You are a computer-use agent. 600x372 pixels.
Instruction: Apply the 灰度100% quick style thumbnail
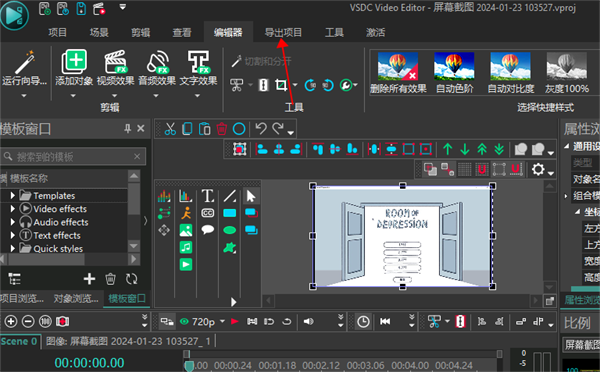pos(567,73)
